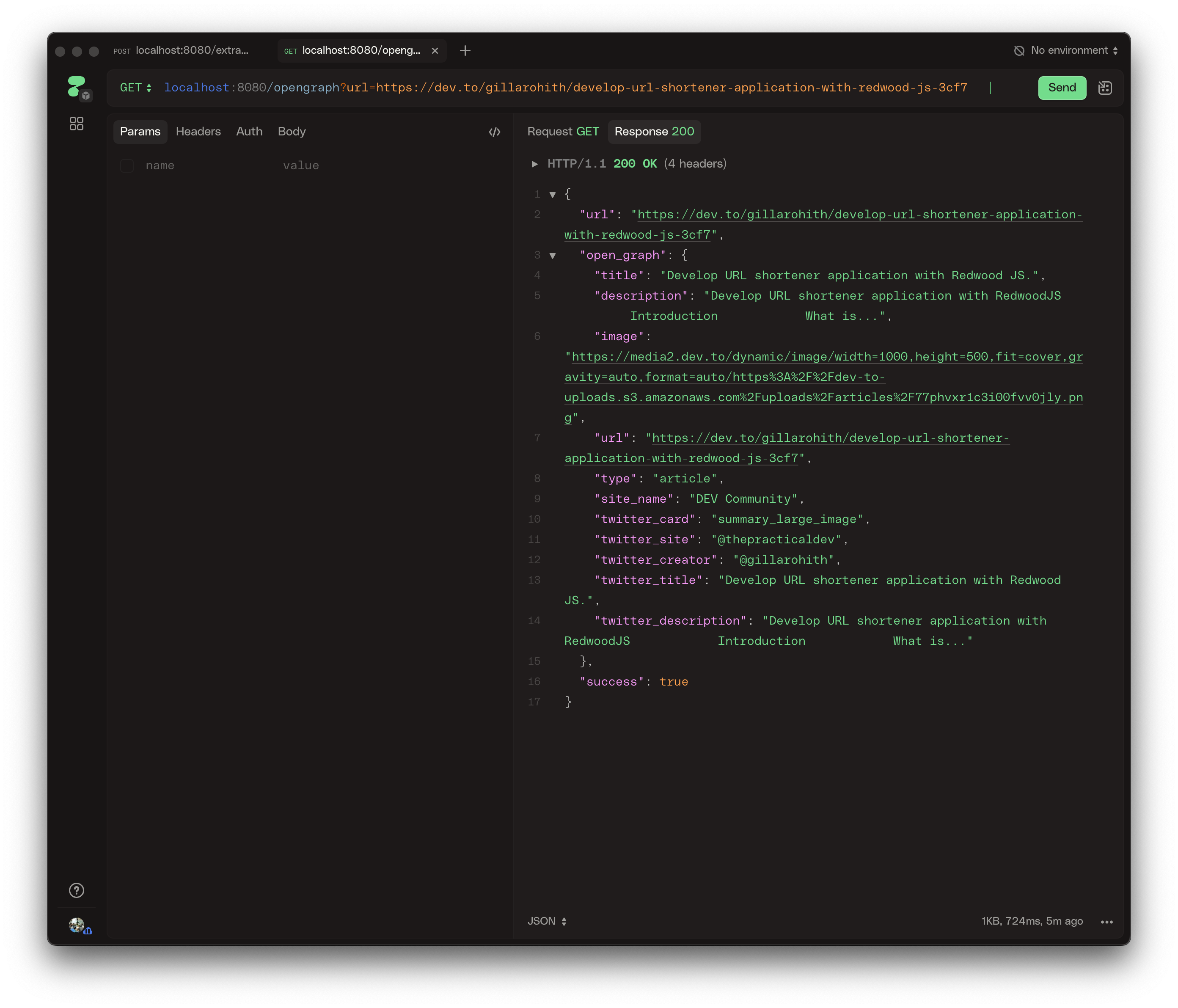1178x1008 pixels.
Task: Show generated code snippet icon
Action: [495, 132]
